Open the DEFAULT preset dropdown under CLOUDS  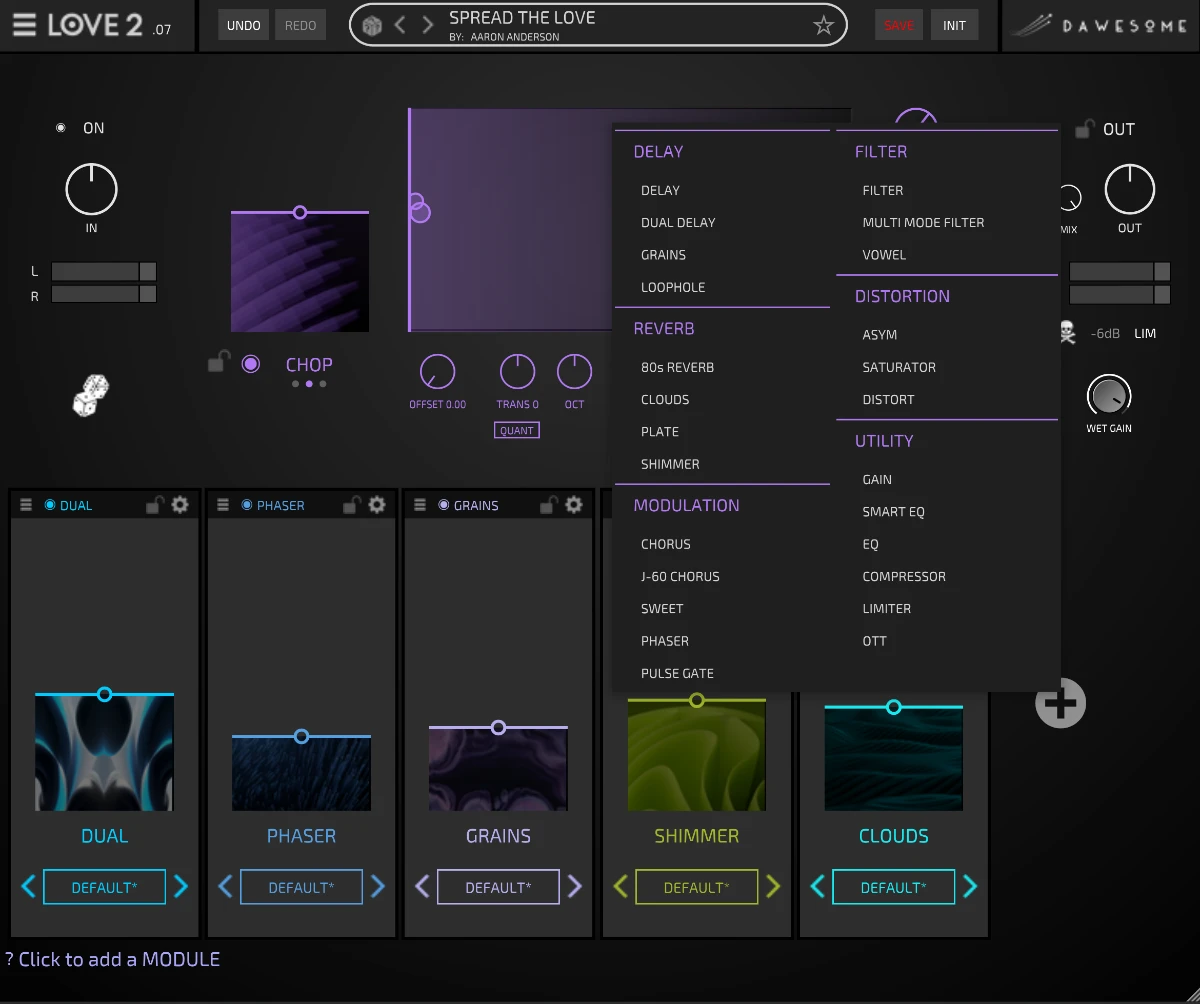[893, 887]
